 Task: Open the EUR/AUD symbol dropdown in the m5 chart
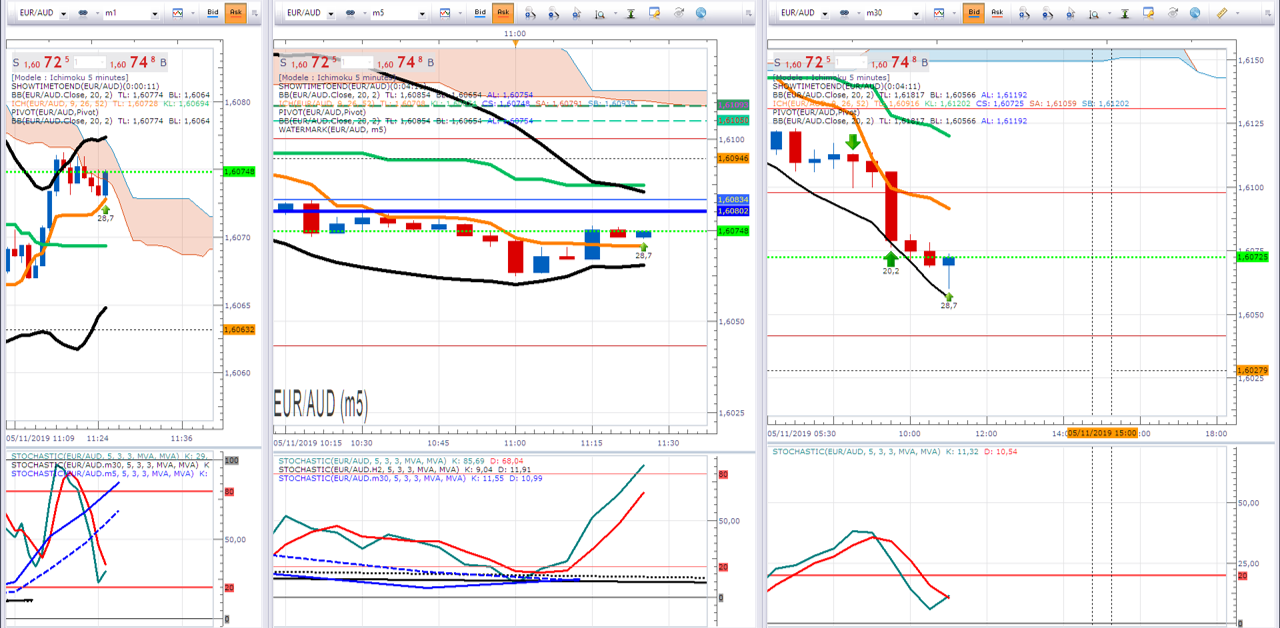331,14
